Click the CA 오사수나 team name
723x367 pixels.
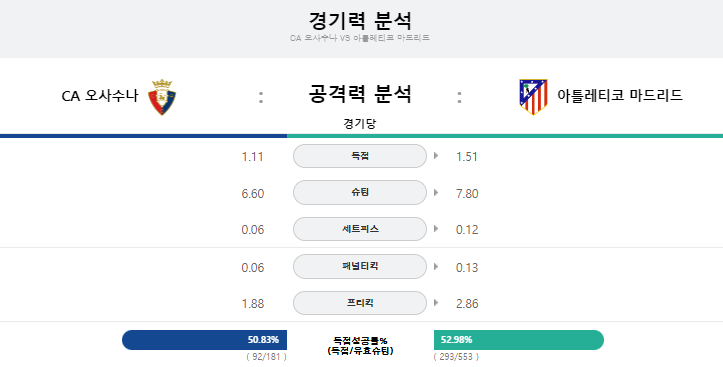pyautogui.click(x=100, y=96)
